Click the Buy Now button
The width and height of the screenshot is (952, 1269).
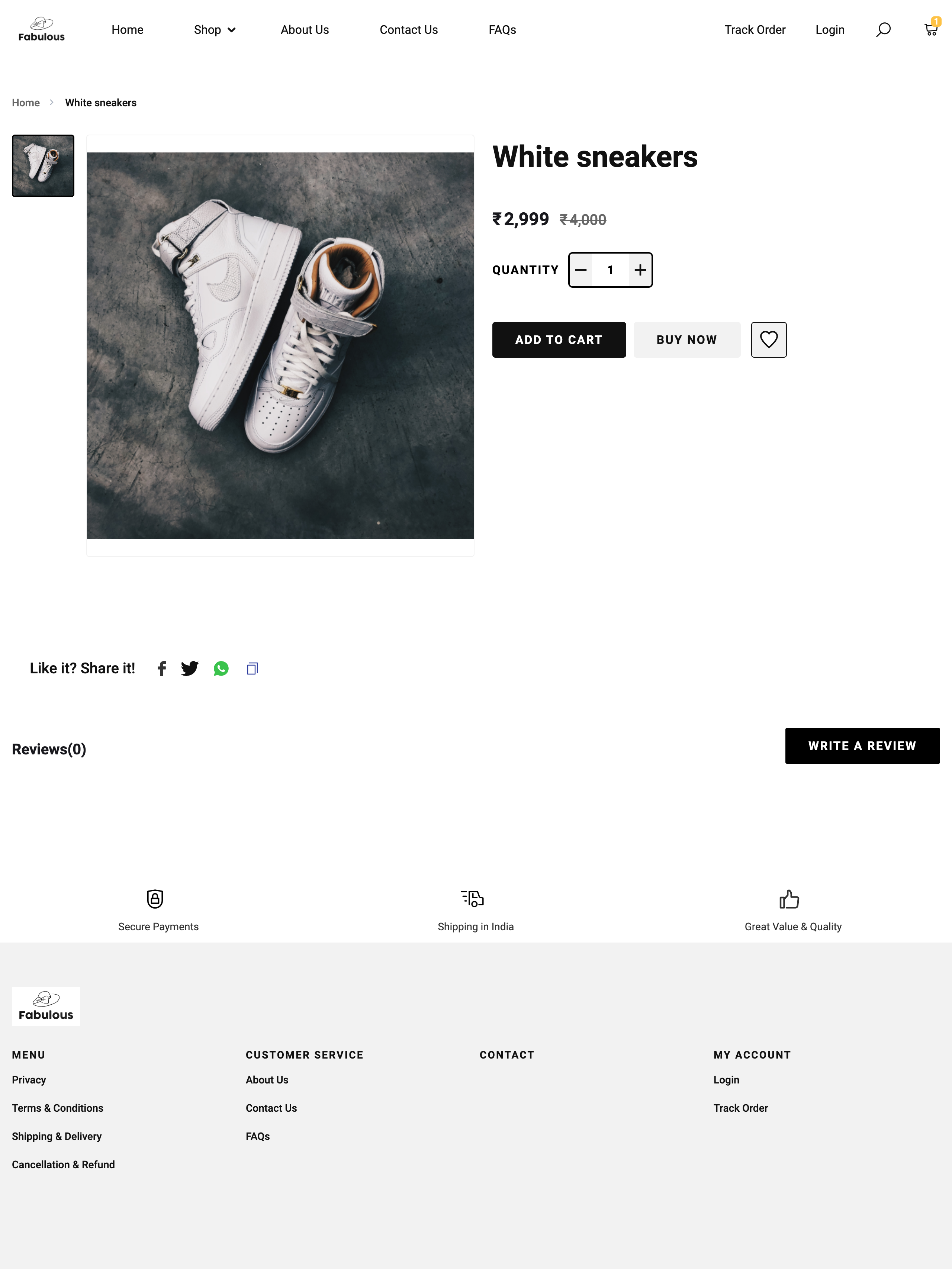(x=687, y=339)
